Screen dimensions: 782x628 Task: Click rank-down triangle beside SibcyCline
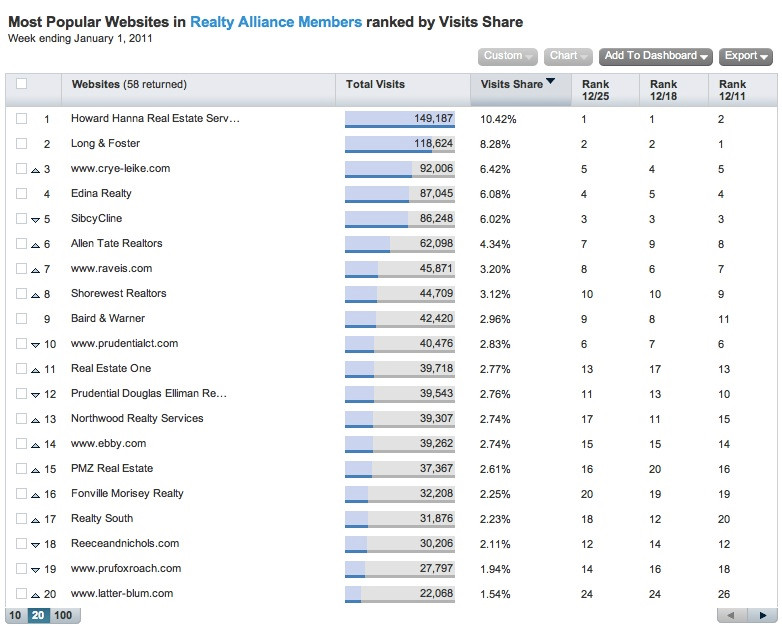coord(35,220)
